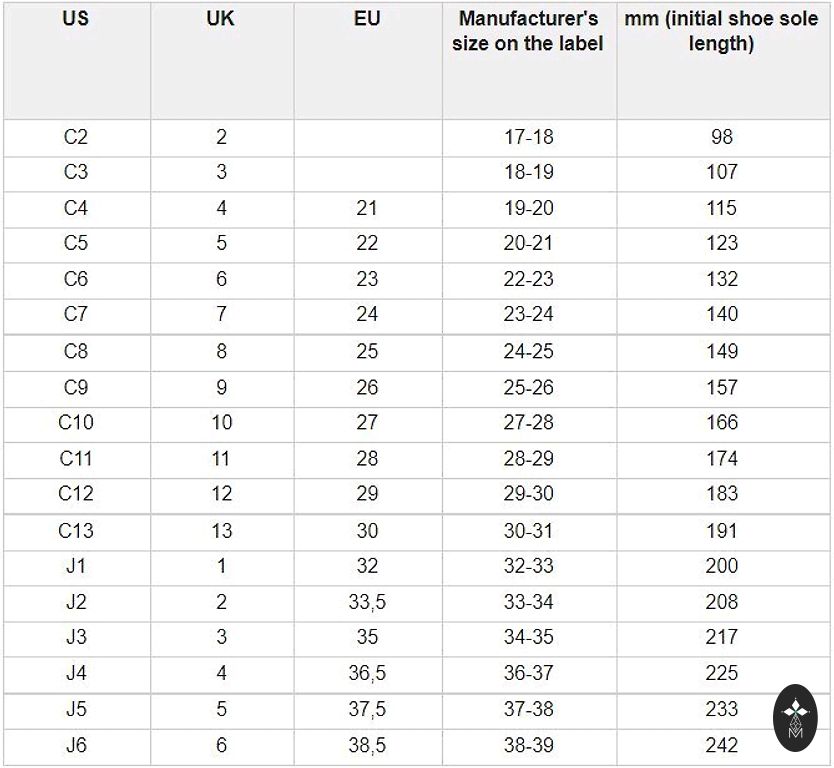The image size is (834, 768).
Task: Select the EU size 38,5 cell
Action: tap(367, 745)
